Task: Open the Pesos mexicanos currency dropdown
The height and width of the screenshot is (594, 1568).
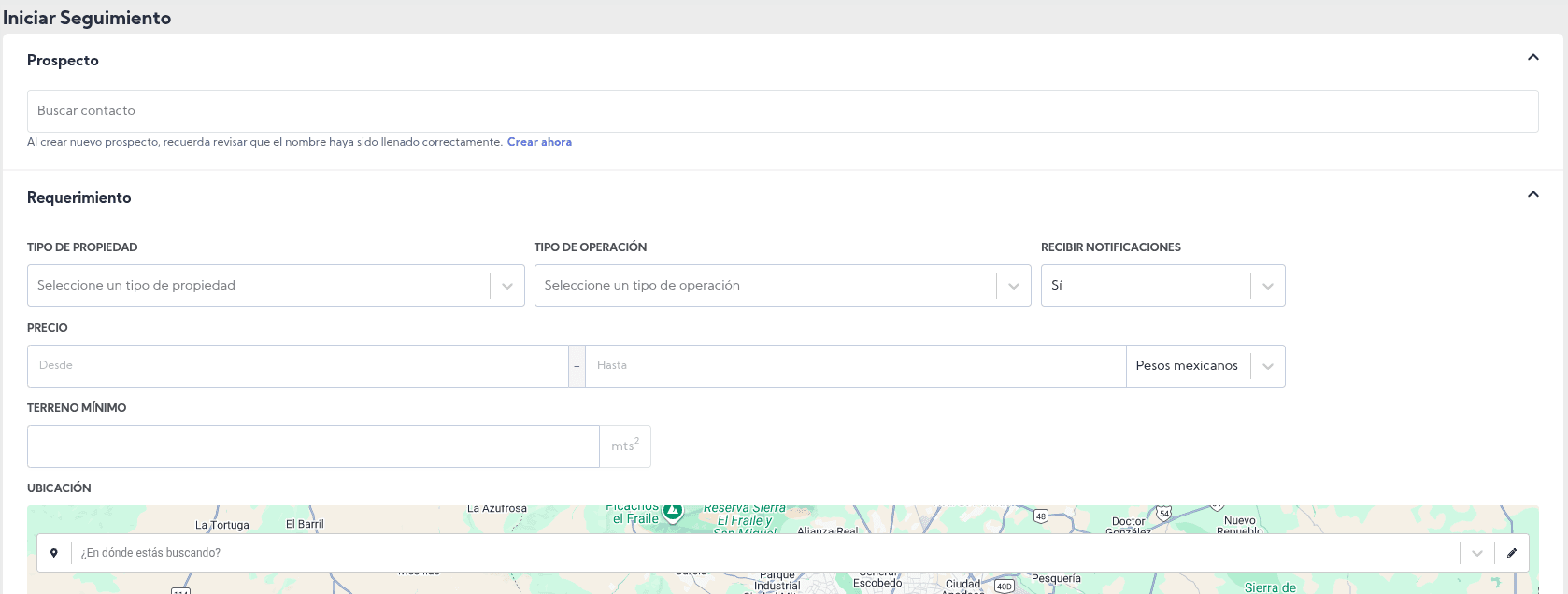Action: 1205,366
